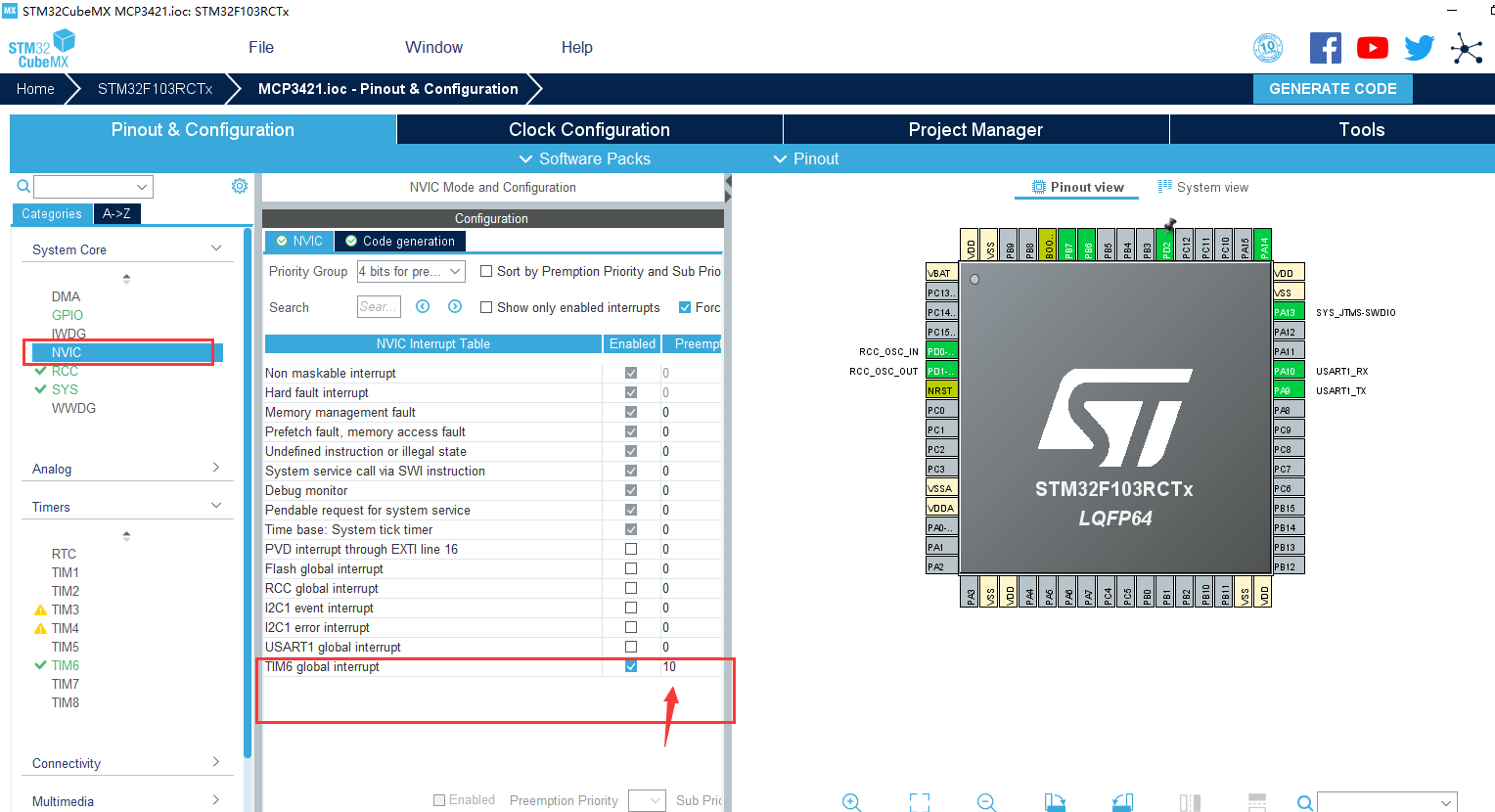Zoom in on the pinout view
Viewport: 1495px width, 812px height.
coord(851,802)
